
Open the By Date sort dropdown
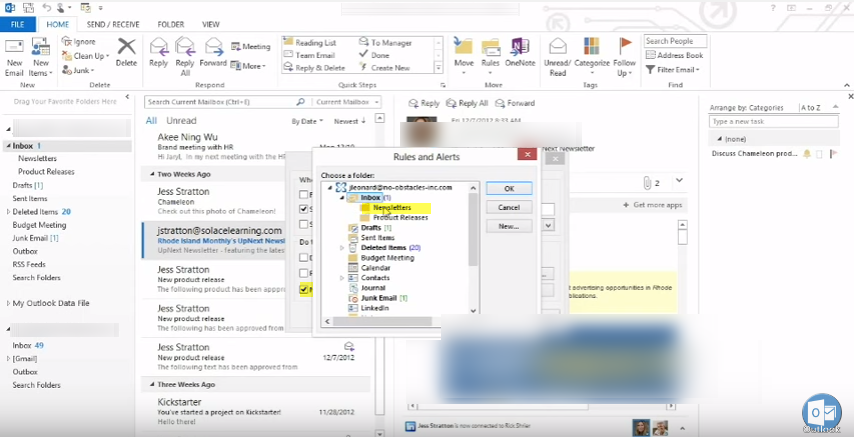point(307,121)
